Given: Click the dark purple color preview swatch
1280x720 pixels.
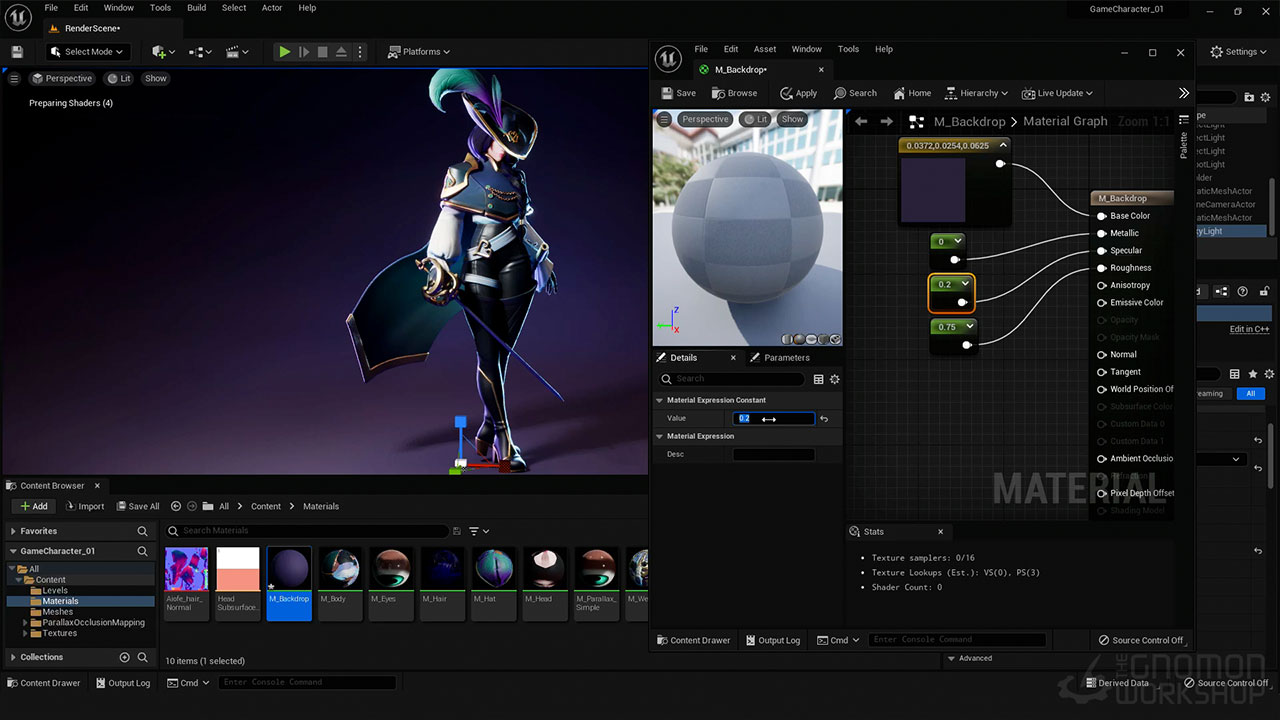Looking at the screenshot, I should (x=934, y=190).
